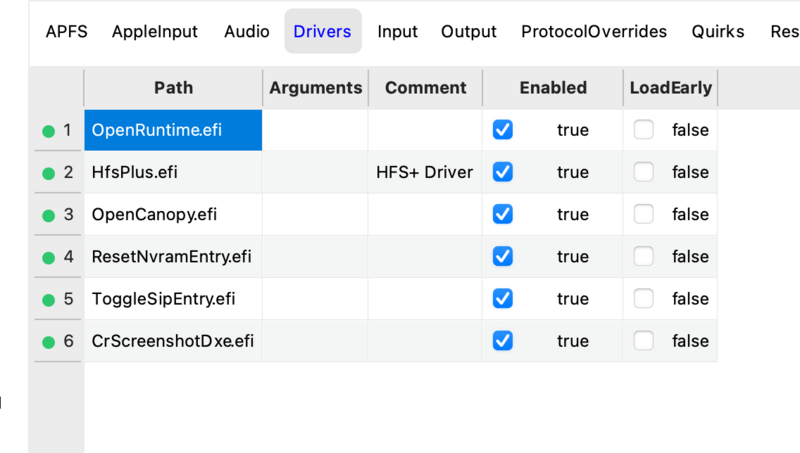Check LoadEarly for ResetNvramEntry.efi
800x453 pixels.
pyautogui.click(x=644, y=257)
